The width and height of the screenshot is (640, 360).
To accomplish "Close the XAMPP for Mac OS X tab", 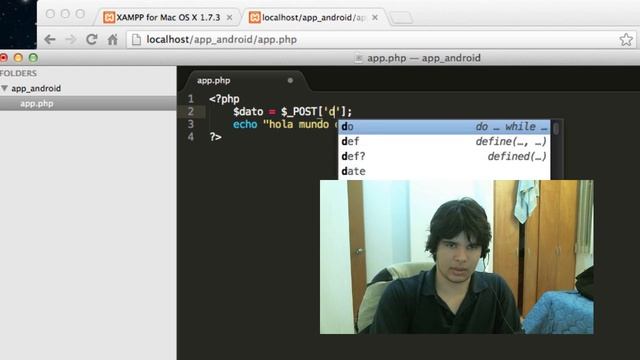I will click(x=229, y=18).
